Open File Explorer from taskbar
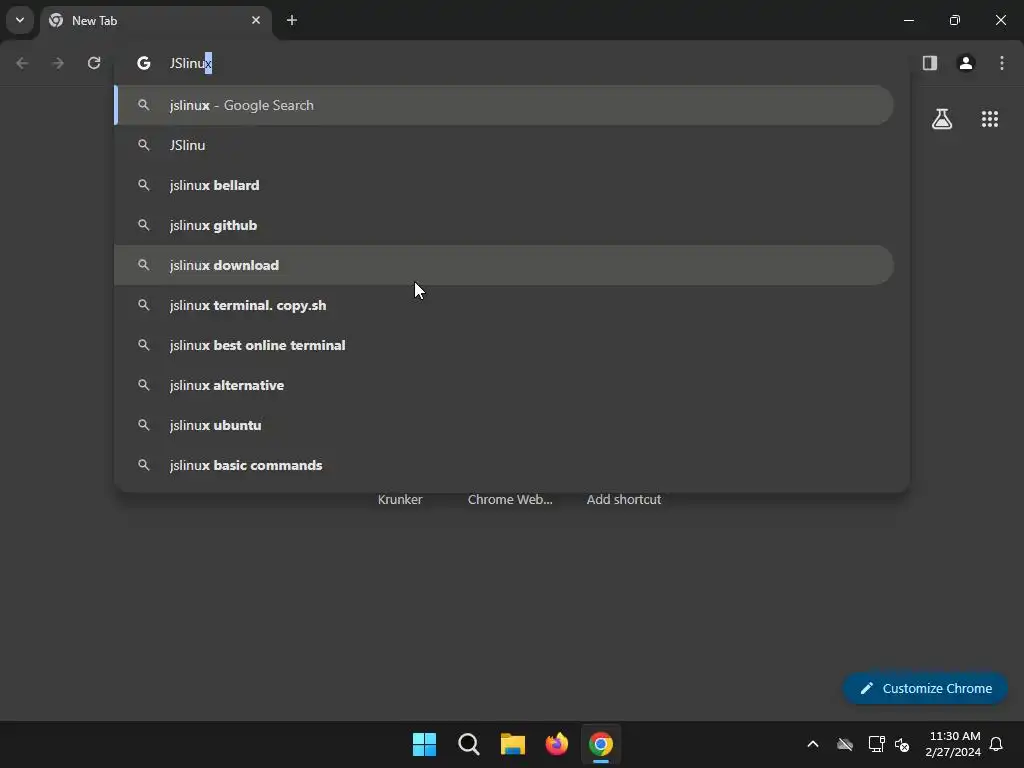This screenshot has height=768, width=1024. (513, 744)
